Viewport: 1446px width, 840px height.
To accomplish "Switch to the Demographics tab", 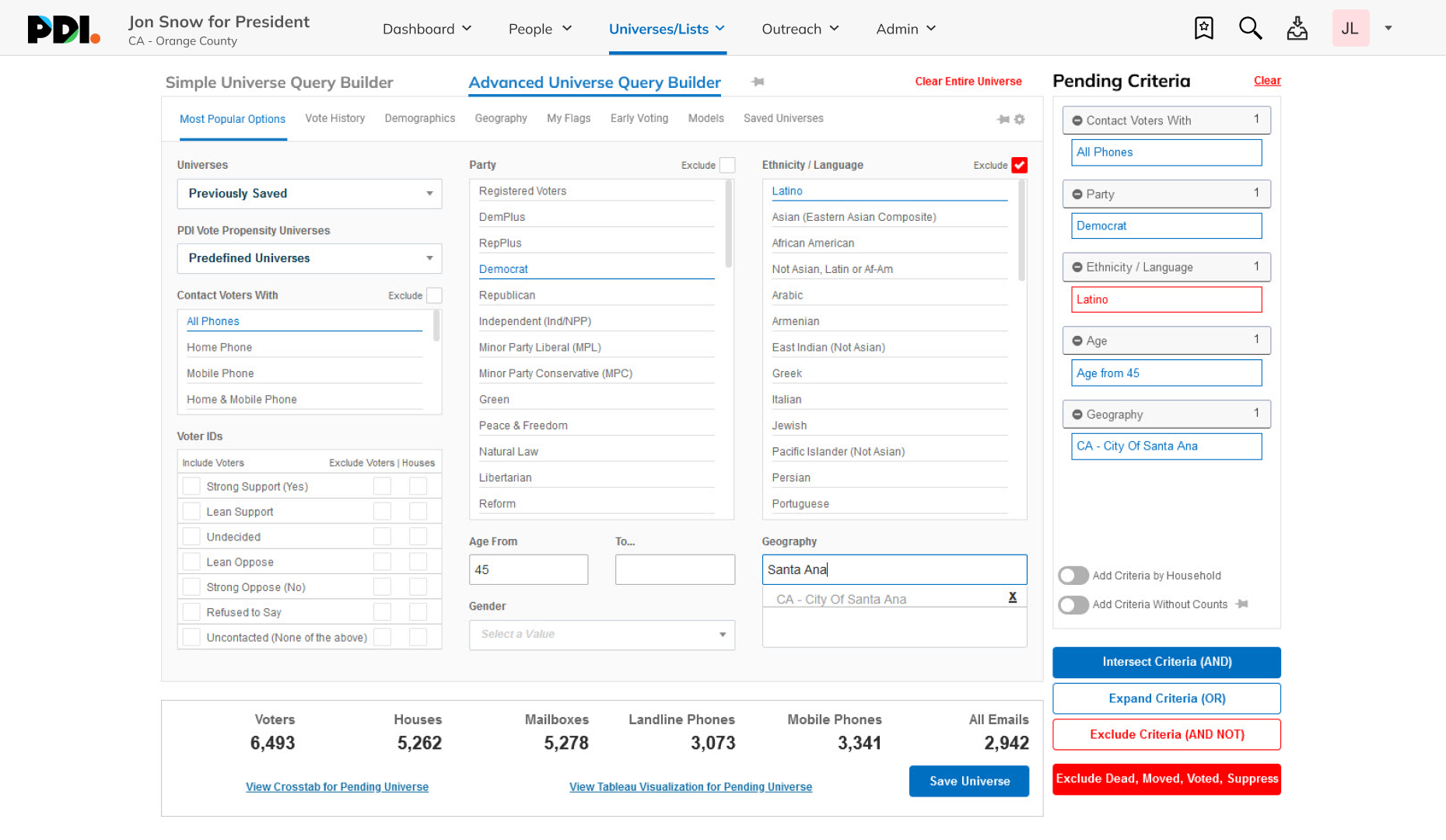I will 420,118.
